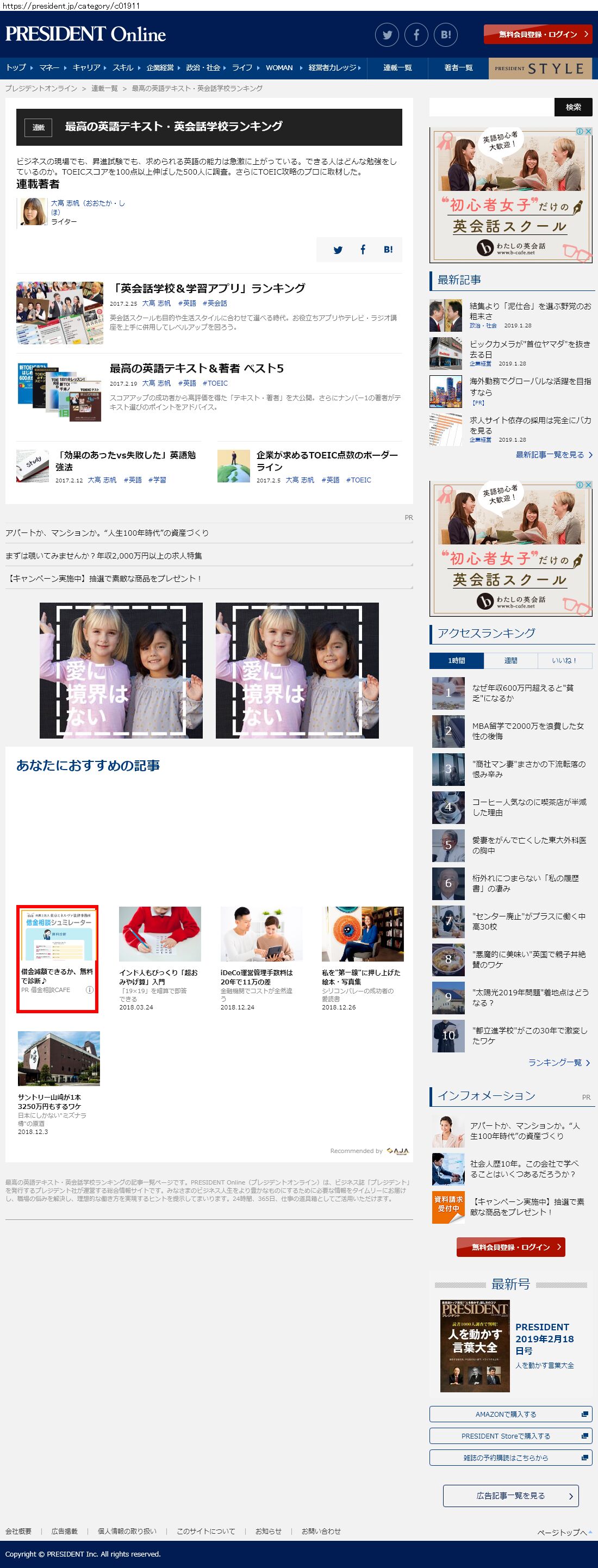This screenshot has height=1568, width=598.
Task: Click the Hatena B! icon in the header
Action: [x=446, y=35]
